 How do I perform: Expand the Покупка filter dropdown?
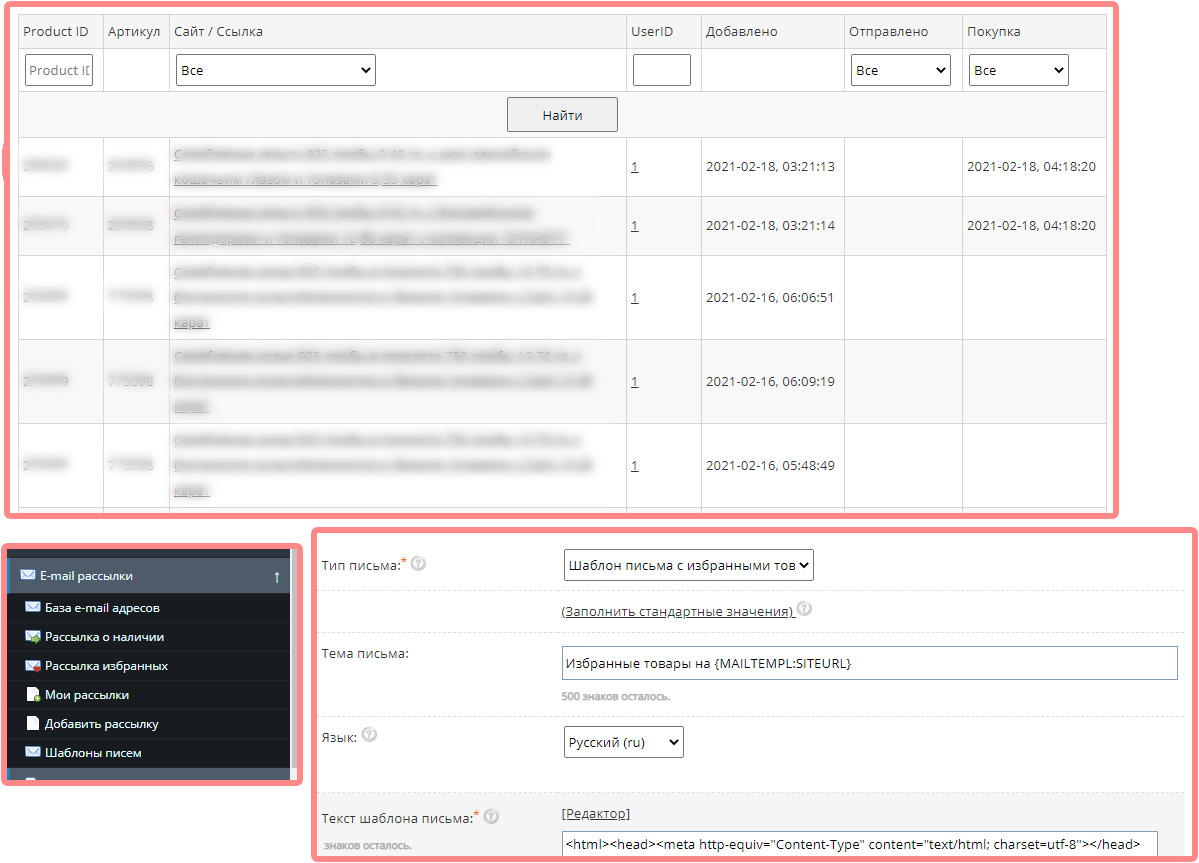(x=1018, y=70)
